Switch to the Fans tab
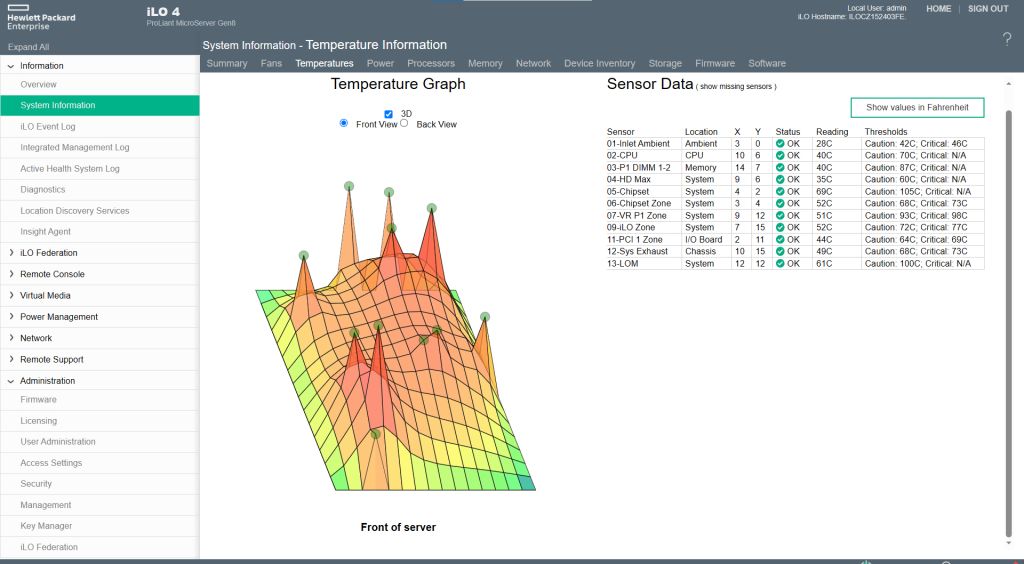The width and height of the screenshot is (1024, 564). click(x=271, y=63)
